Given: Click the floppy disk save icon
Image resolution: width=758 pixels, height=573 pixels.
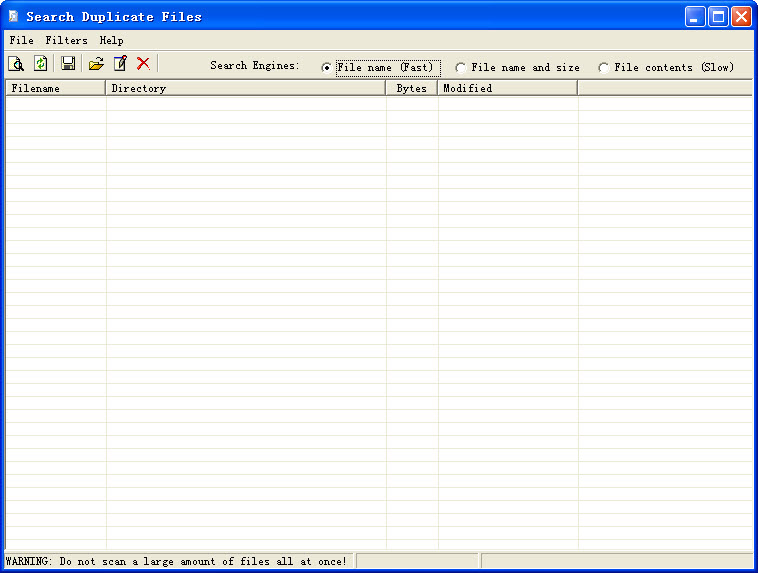Looking at the screenshot, I should point(68,64).
